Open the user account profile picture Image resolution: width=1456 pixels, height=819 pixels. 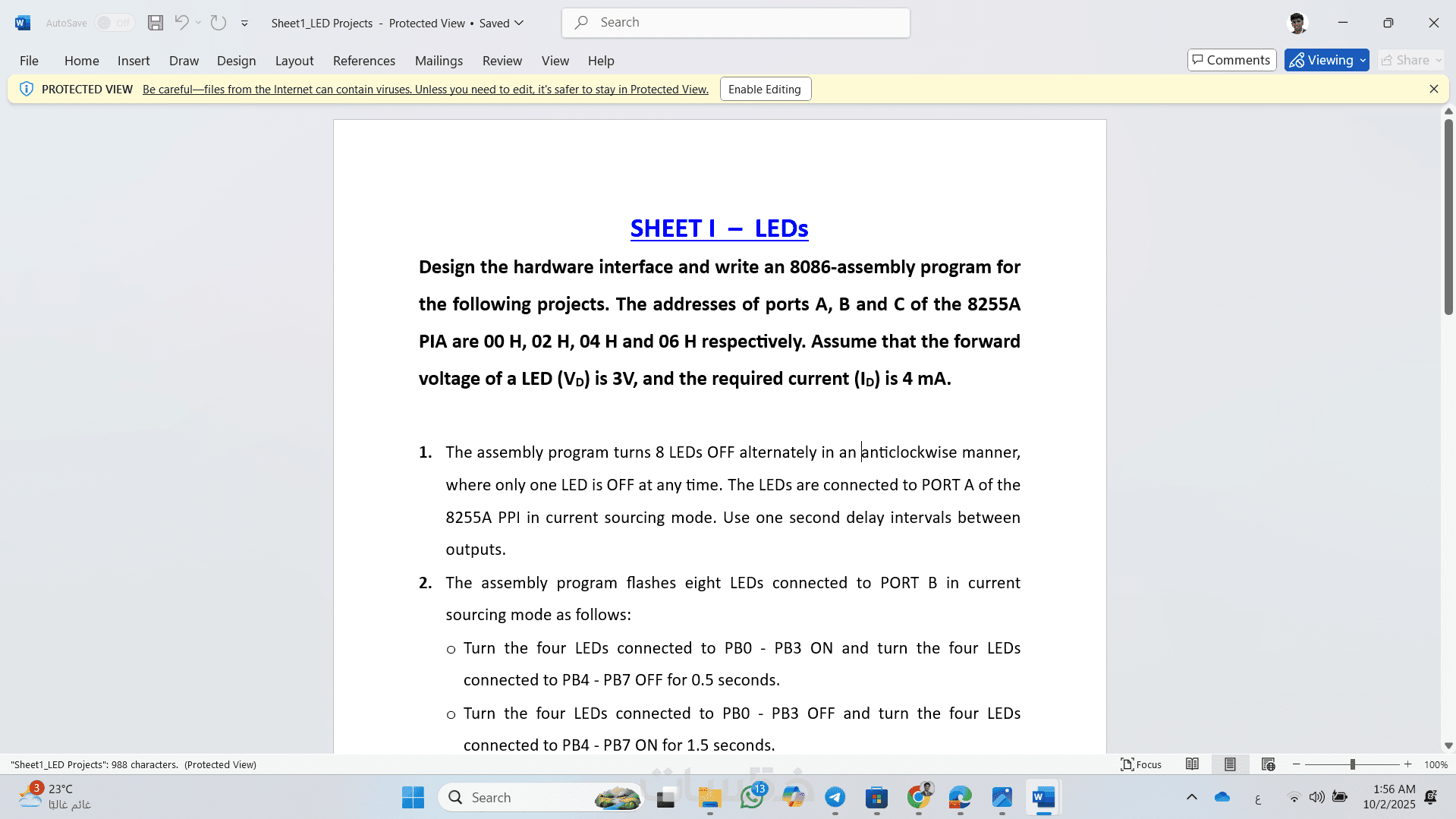tap(1298, 23)
